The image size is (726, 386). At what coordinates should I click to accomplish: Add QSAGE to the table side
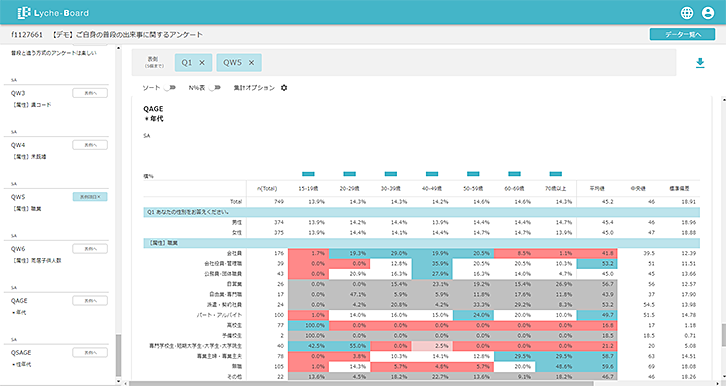tap(90, 352)
